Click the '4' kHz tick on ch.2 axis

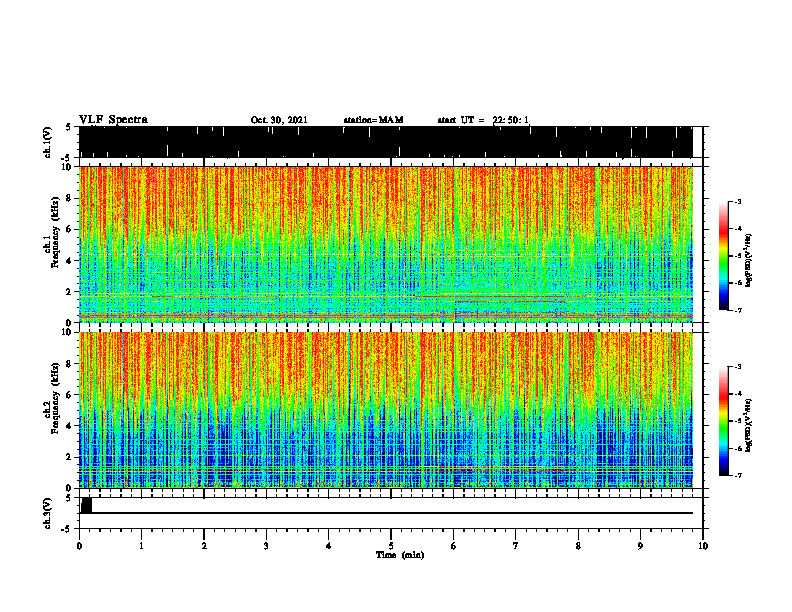[x=69, y=426]
